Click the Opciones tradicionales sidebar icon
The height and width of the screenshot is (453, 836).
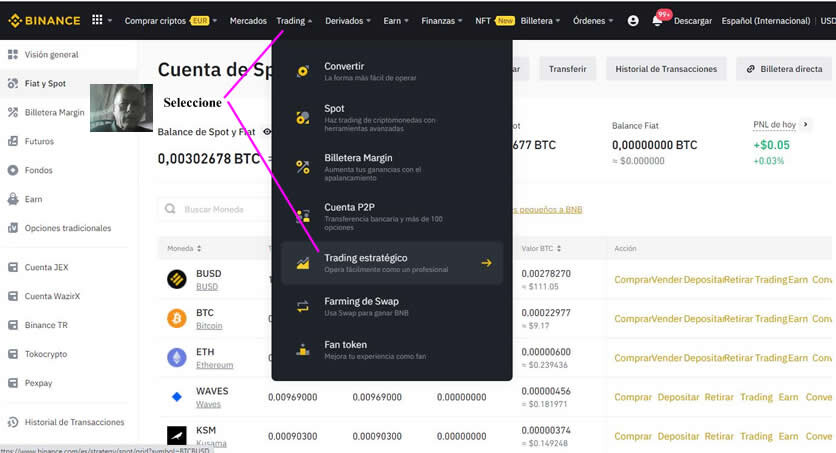tap(13, 228)
